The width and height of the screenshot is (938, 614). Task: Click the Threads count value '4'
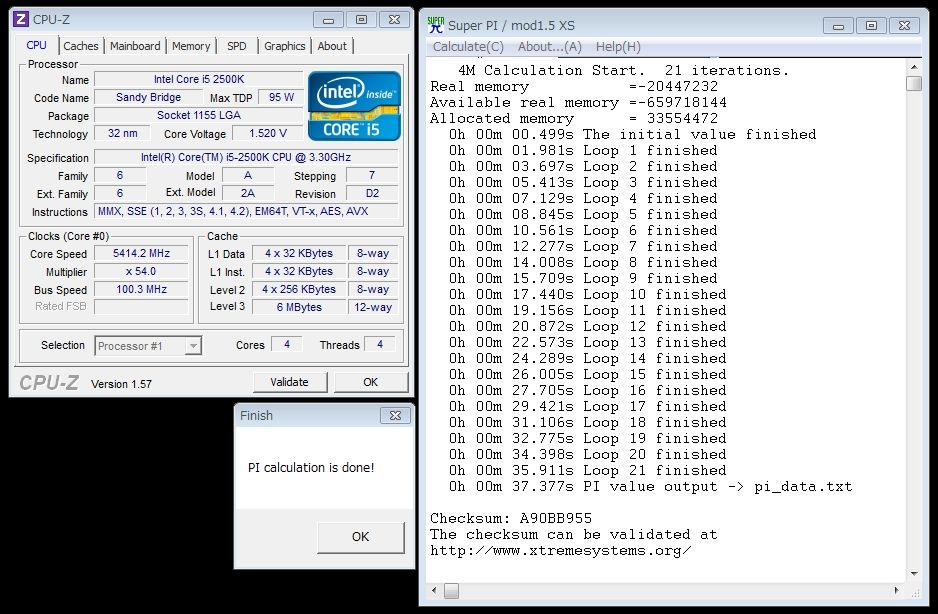[380, 344]
